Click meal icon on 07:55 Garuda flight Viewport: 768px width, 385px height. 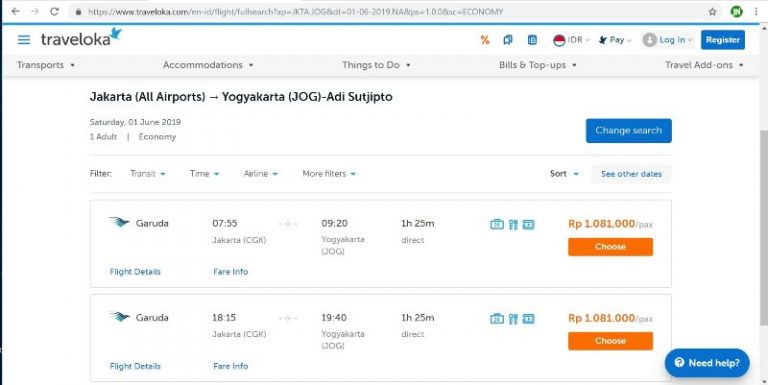513,224
